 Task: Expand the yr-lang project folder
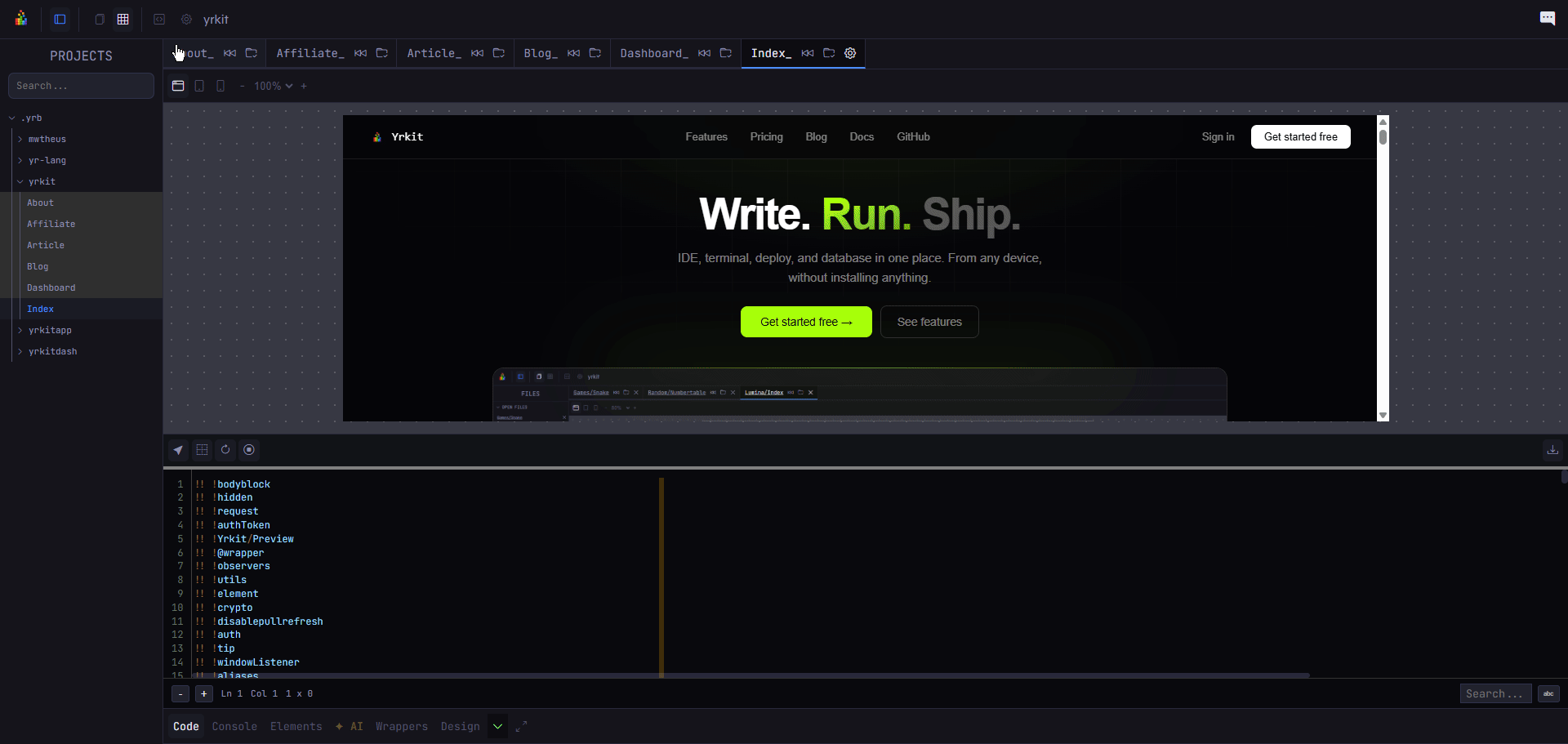pos(20,161)
